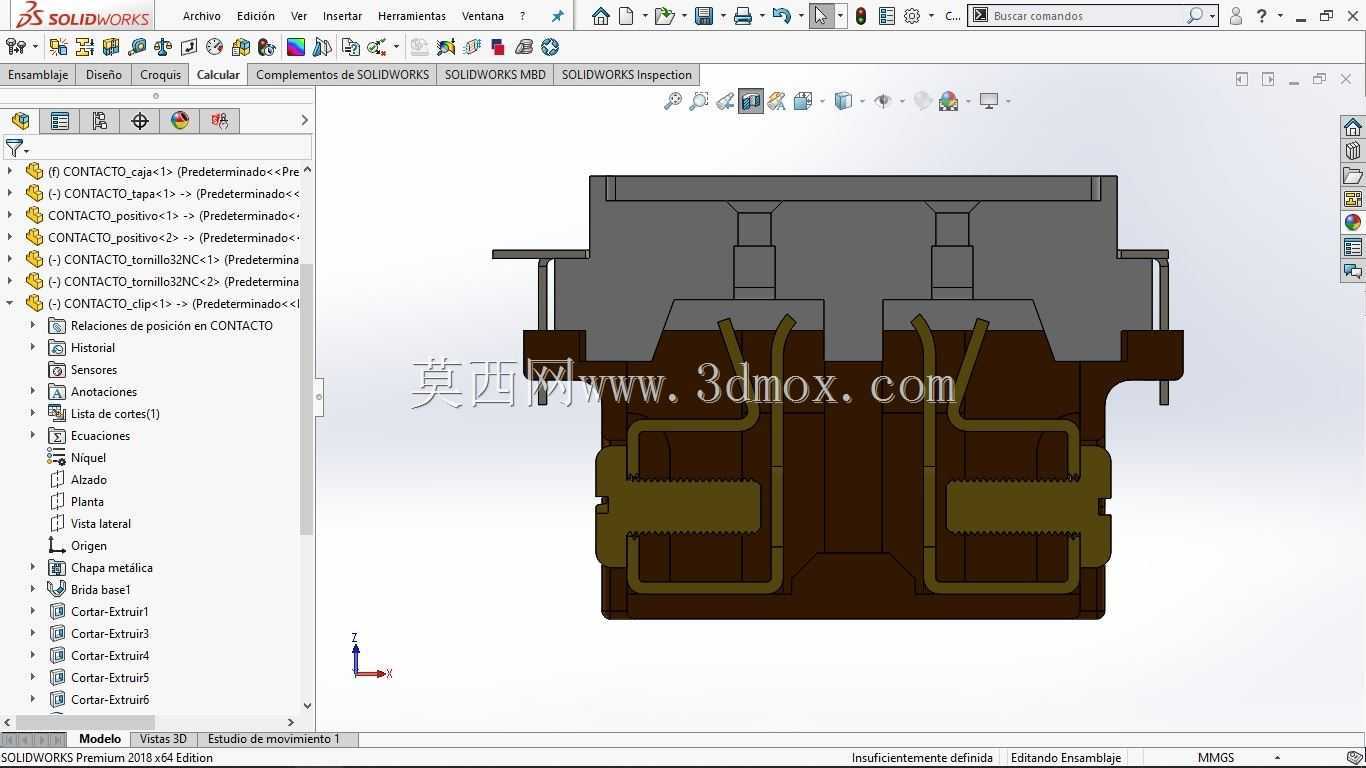Viewport: 1366px width, 768px height.
Task: Open the Herramientas menu
Action: (x=412, y=16)
